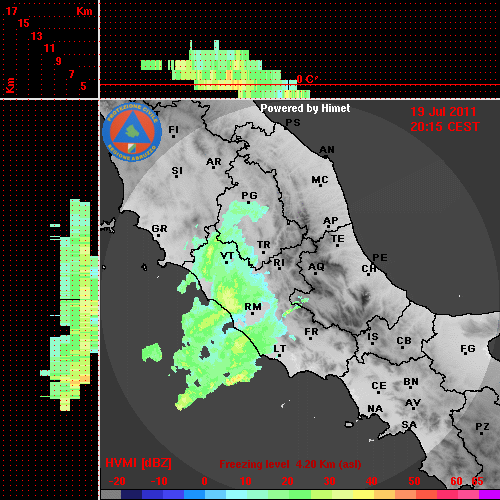Select the SI city label
This screenshot has width=500, height=500.
pos(177,171)
